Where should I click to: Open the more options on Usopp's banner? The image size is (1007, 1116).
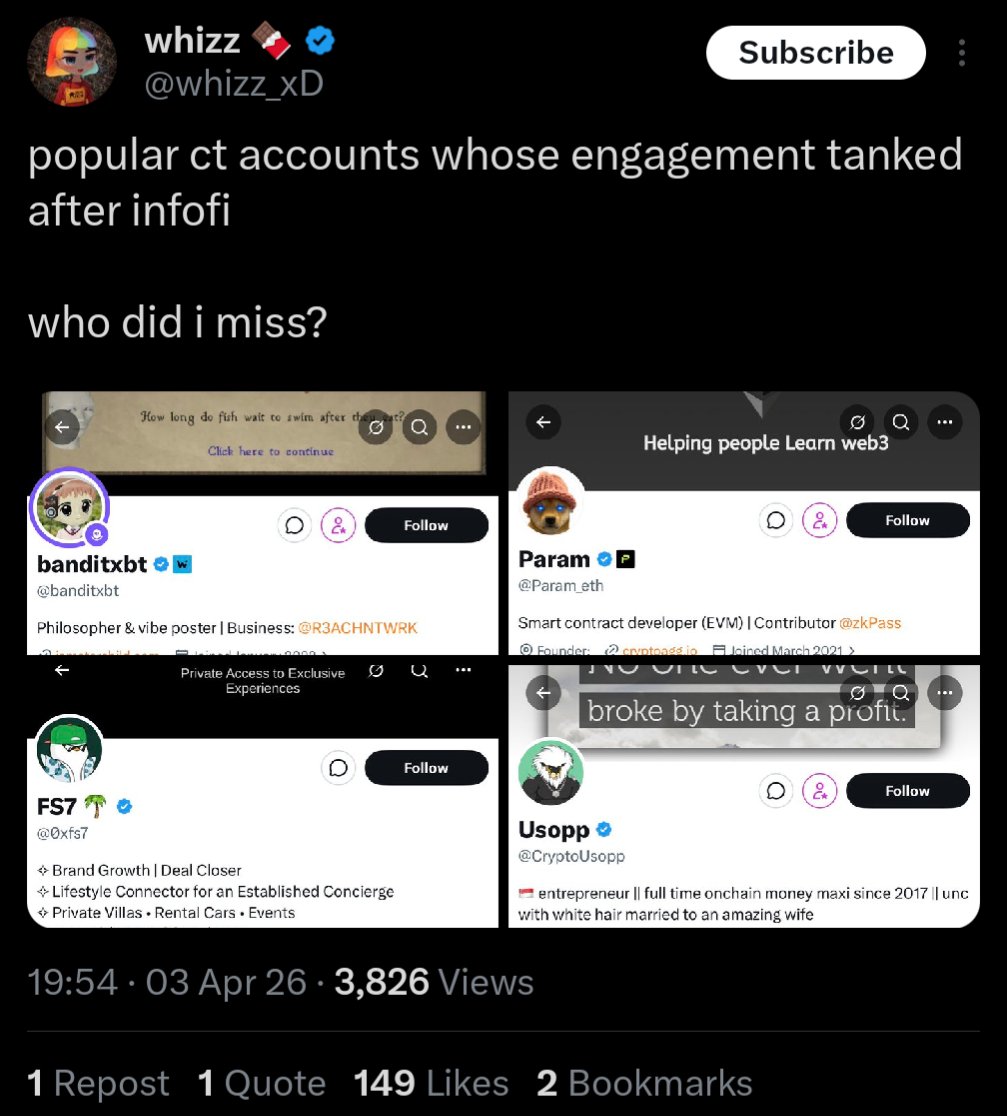point(943,692)
